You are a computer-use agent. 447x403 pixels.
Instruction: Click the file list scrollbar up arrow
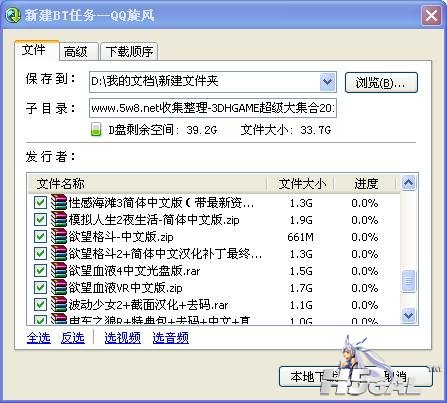[x=409, y=183]
